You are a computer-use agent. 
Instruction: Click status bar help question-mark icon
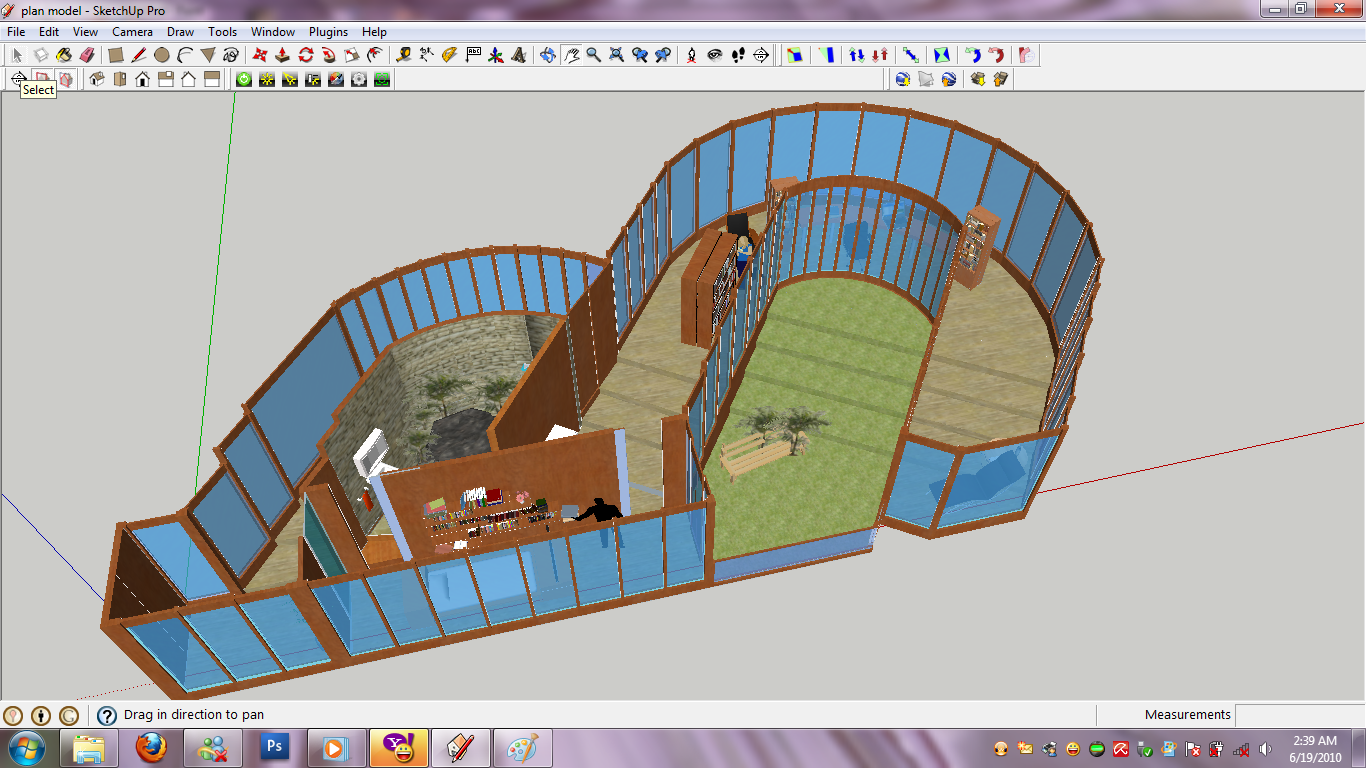(x=107, y=715)
